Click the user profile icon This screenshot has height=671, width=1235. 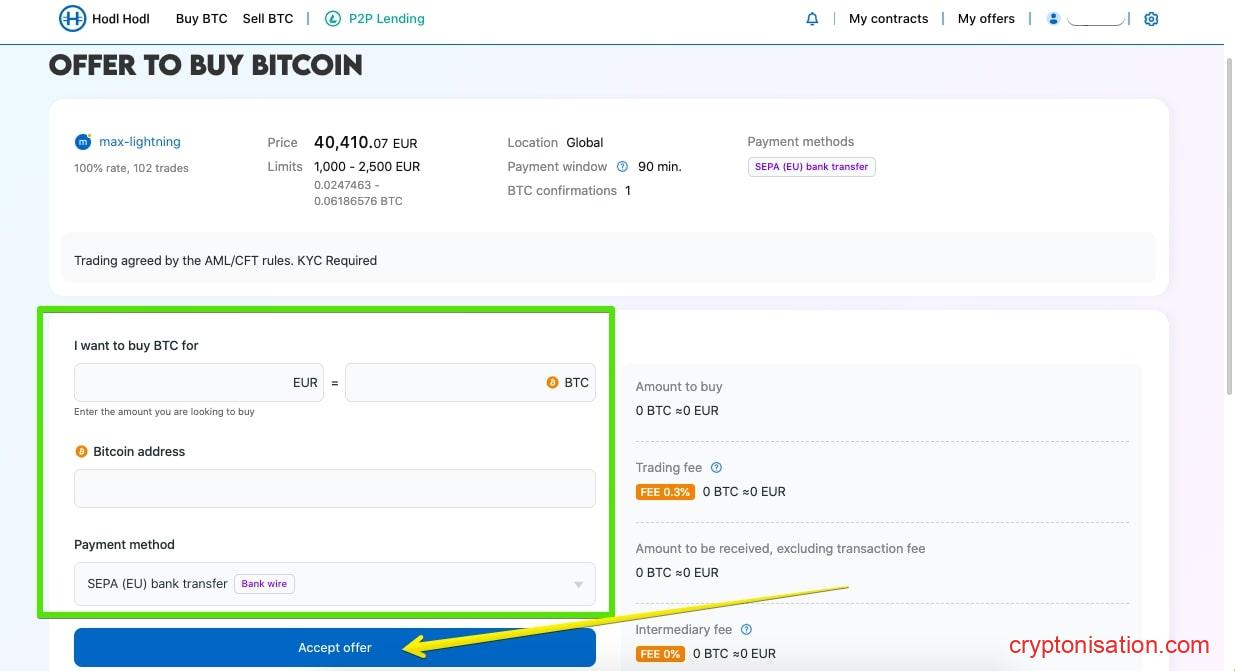(x=1053, y=18)
